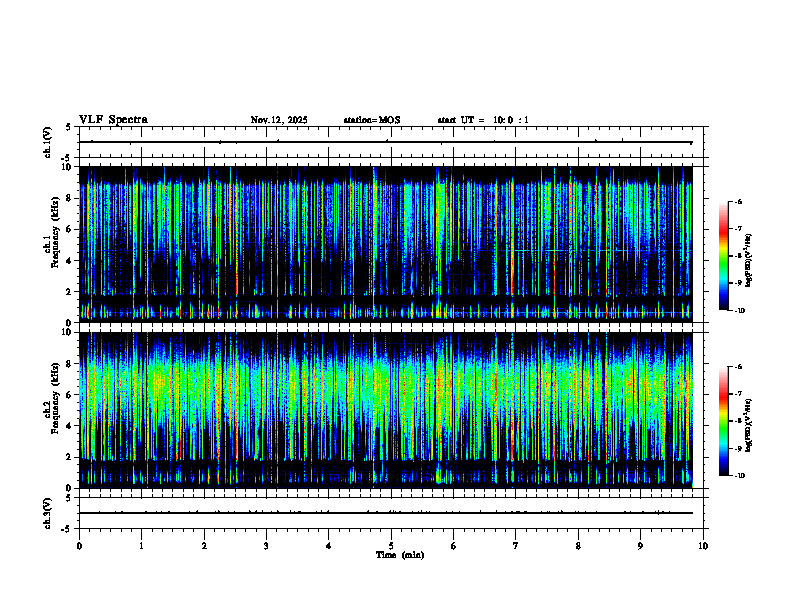Click time axis tick label "3"
Viewport: 792px width, 612px height.
pyautogui.click(x=266, y=546)
